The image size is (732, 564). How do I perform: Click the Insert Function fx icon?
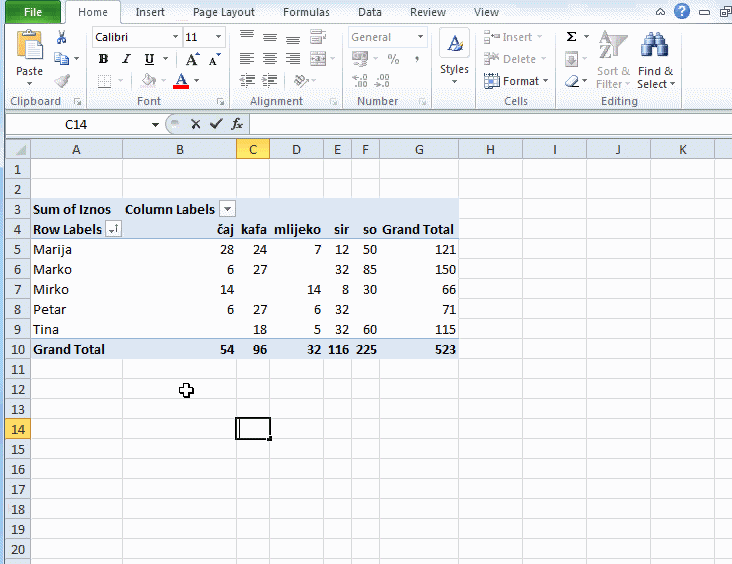237,124
